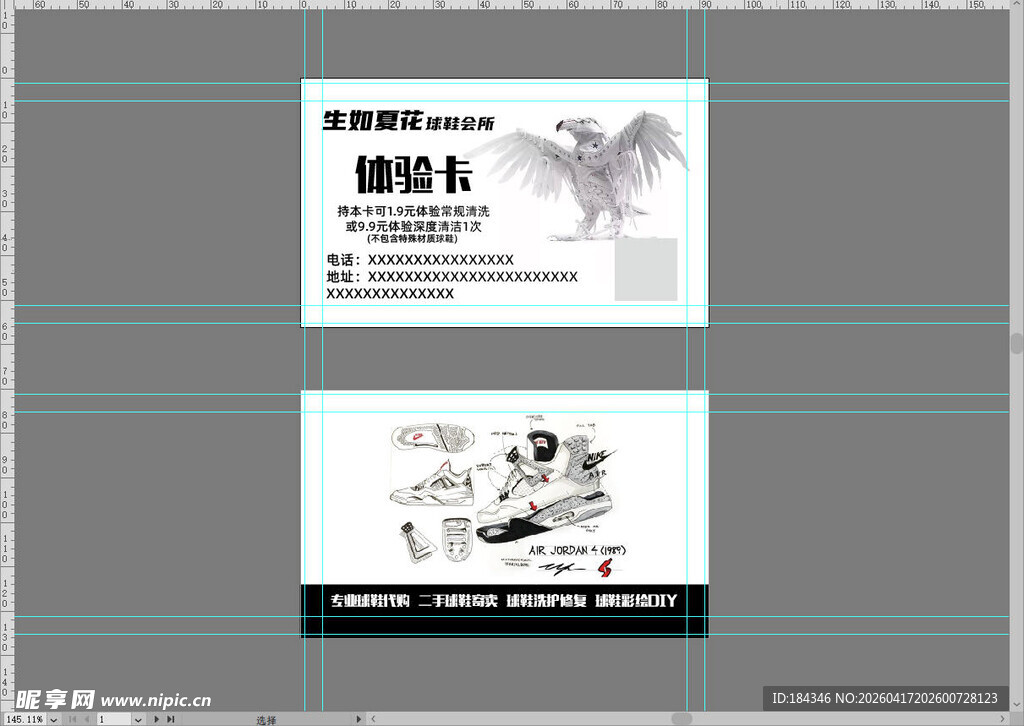Click the ruler origin corner box
Image resolution: width=1024 pixels, height=726 pixels.
click(x=6, y=5)
